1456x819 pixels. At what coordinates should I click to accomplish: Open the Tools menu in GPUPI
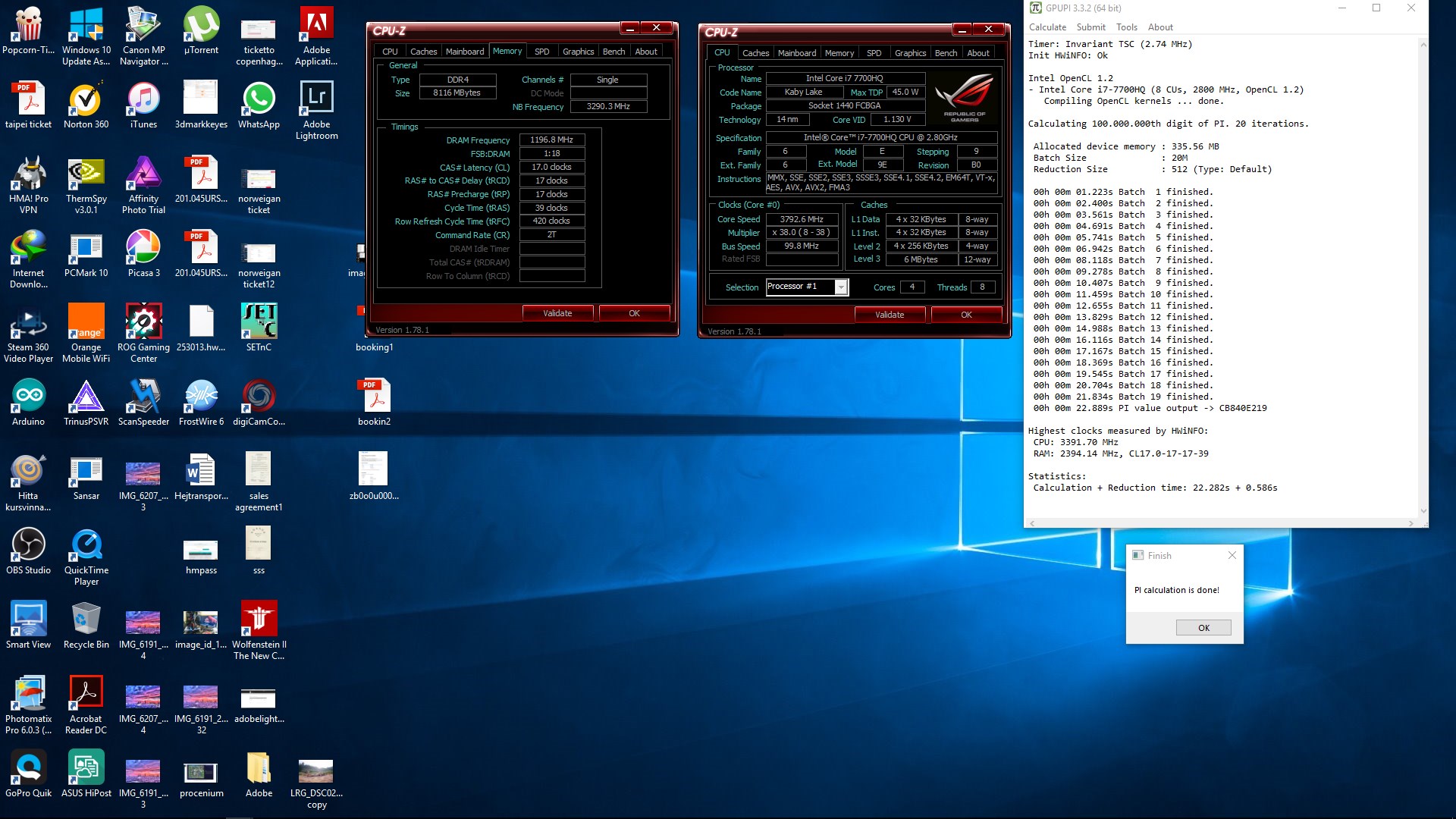[1126, 27]
